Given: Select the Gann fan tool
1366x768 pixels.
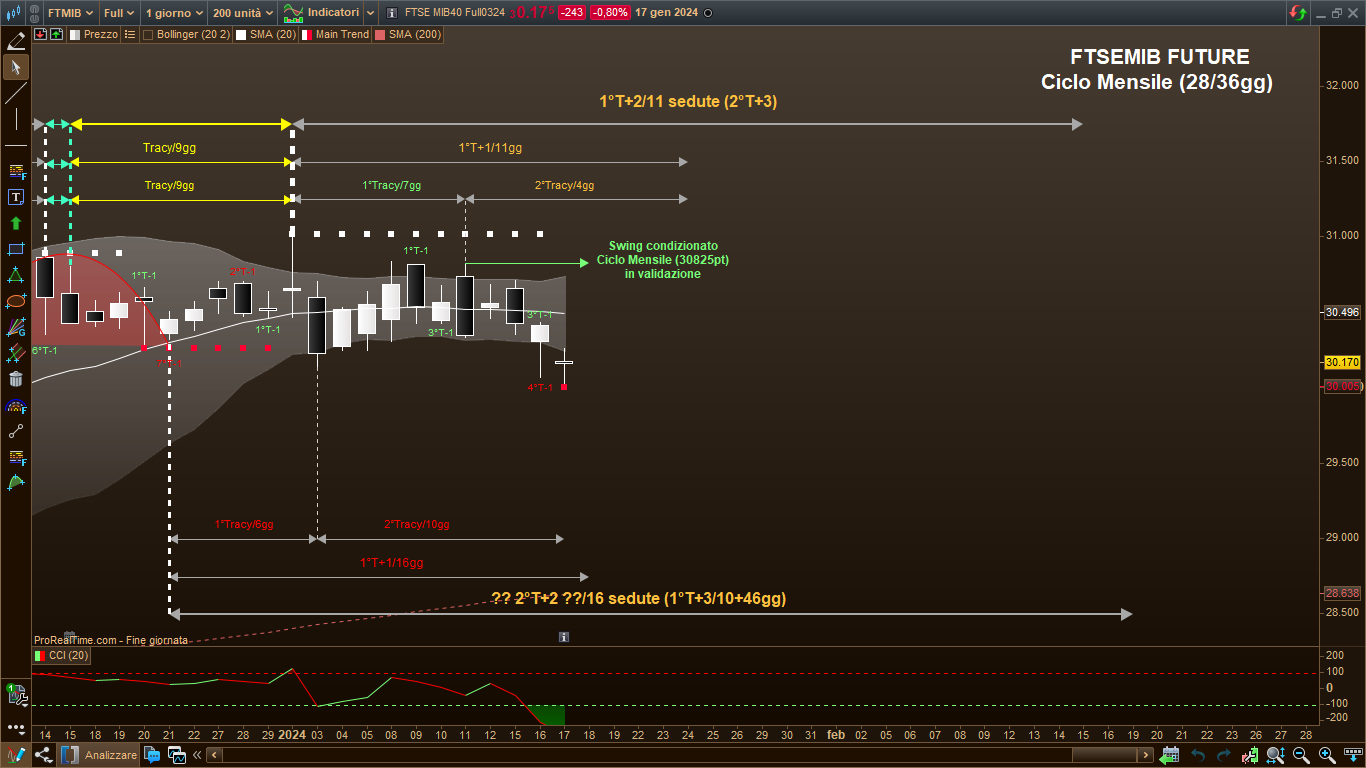Looking at the screenshot, I should pyautogui.click(x=15, y=327).
